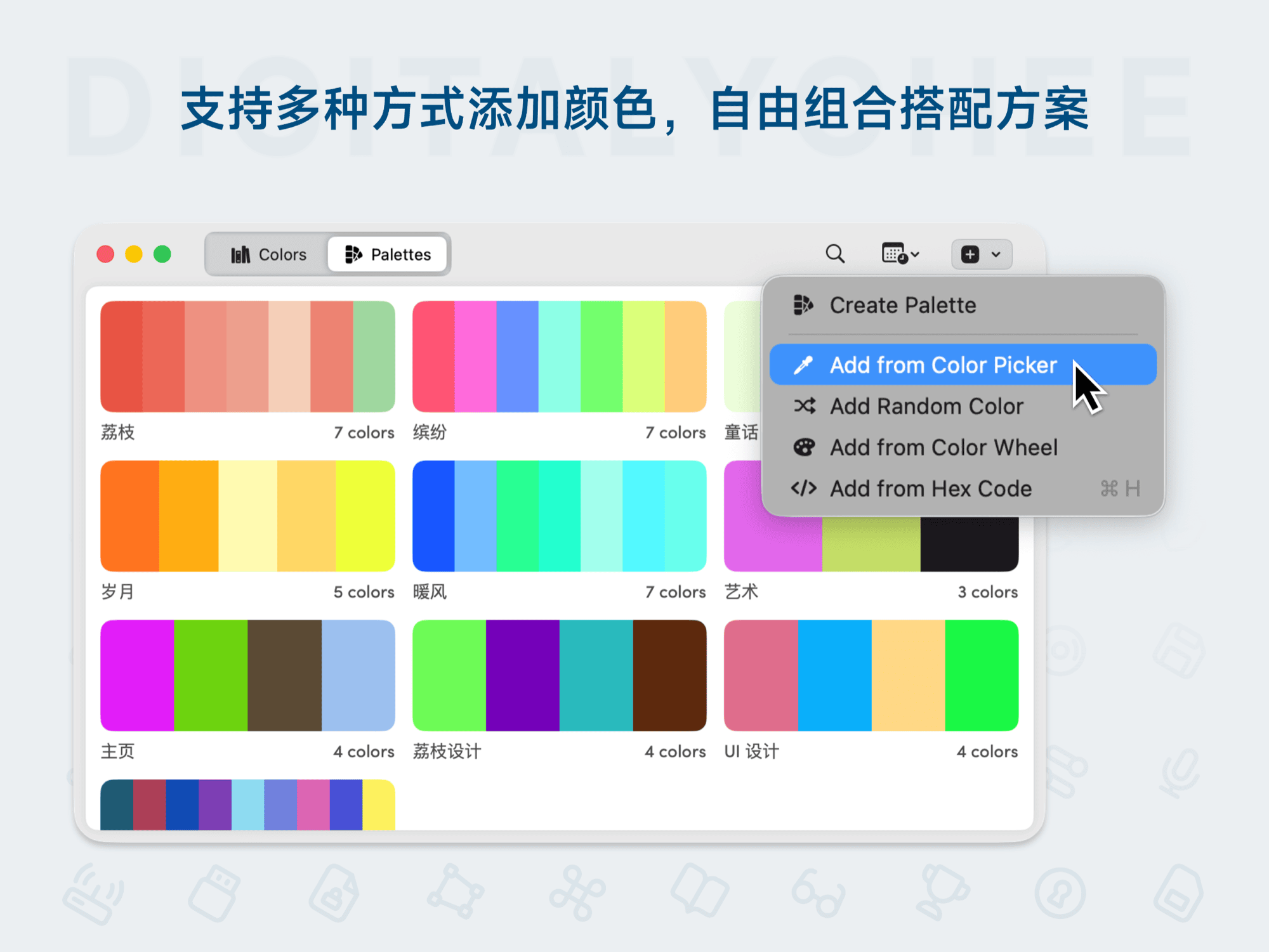1269x952 pixels.
Task: Click the Create Palette icon in the menu
Action: 803,304
